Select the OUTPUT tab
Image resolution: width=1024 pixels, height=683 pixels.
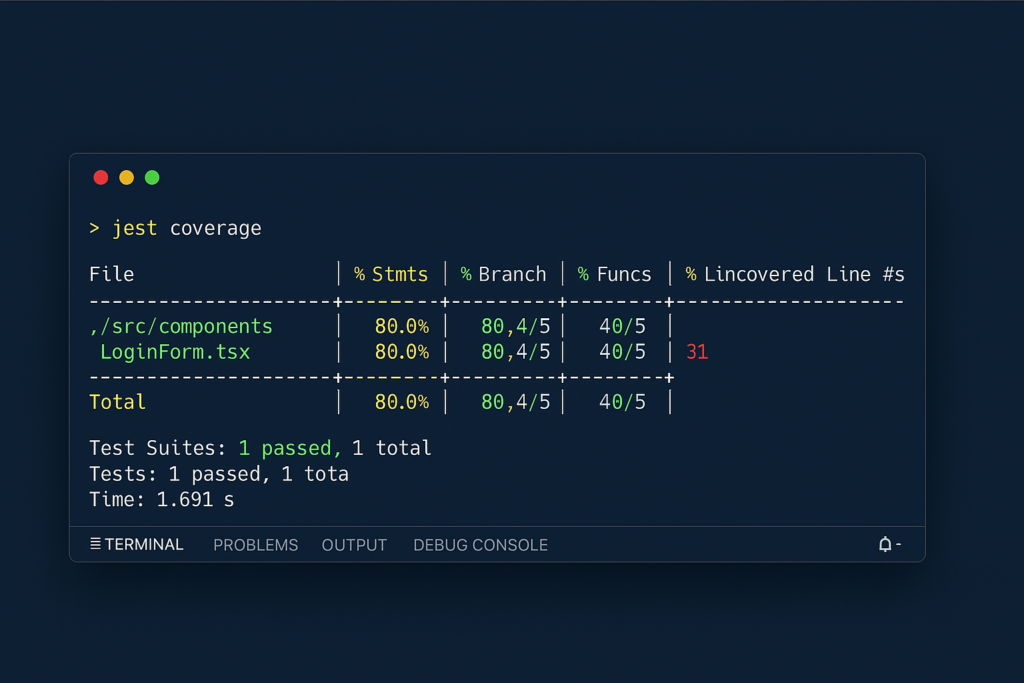point(354,545)
